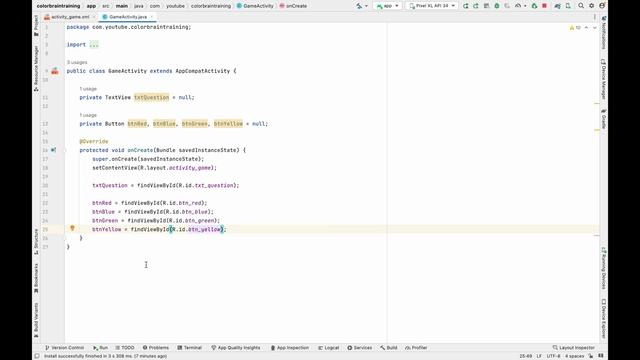Click the tool window quick-access icon in status bar

(x=37, y=356)
